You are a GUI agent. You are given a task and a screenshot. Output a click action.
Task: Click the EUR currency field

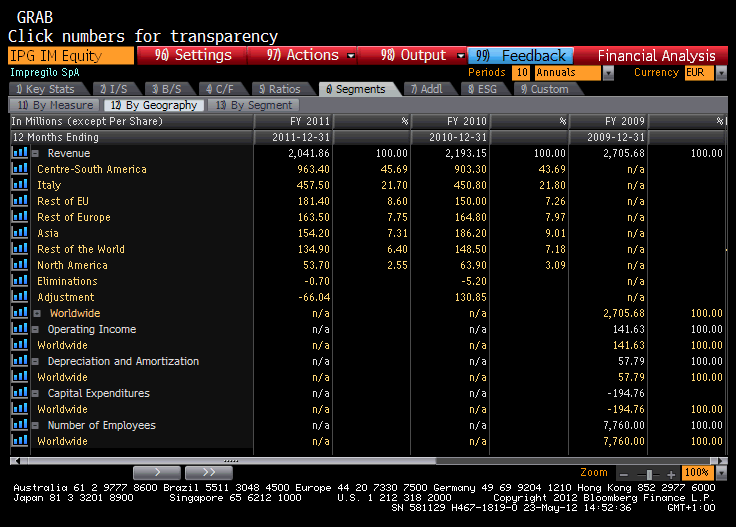699,73
